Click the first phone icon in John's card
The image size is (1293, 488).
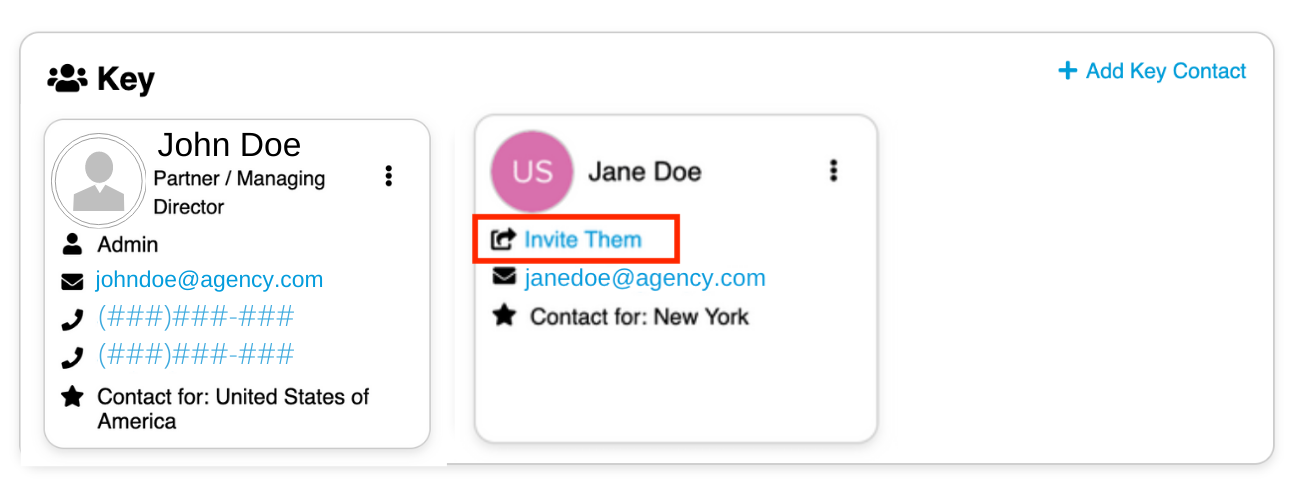[x=72, y=320]
